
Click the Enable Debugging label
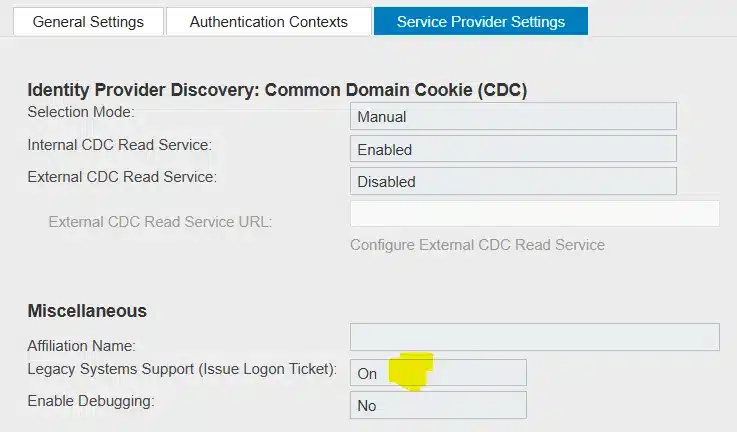(x=91, y=401)
